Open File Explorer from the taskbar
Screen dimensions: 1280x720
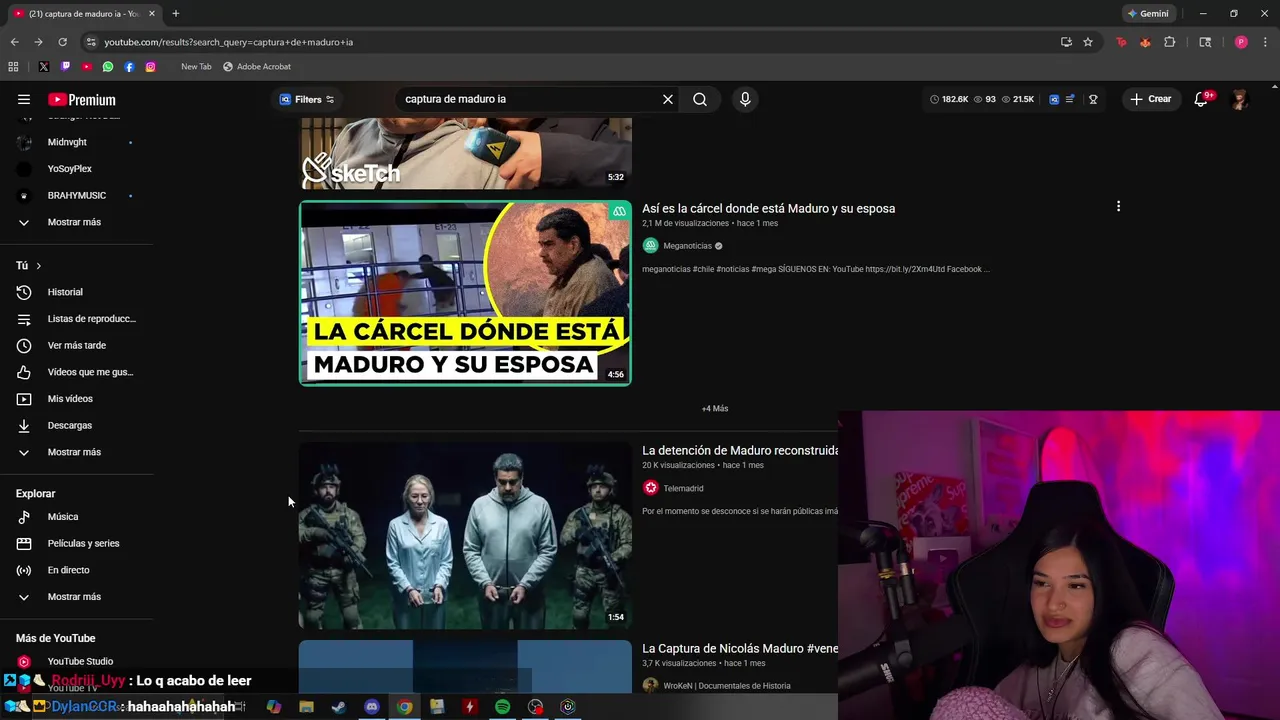pyautogui.click(x=307, y=707)
